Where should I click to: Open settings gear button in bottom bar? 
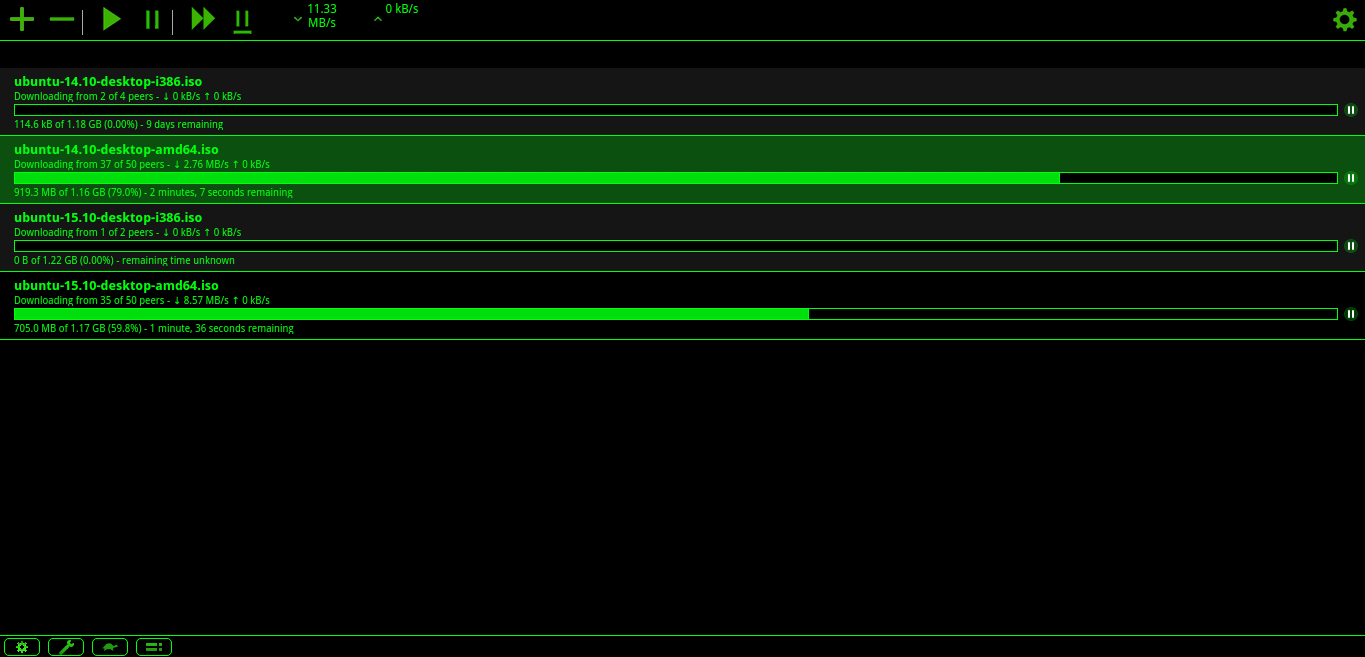pos(22,647)
